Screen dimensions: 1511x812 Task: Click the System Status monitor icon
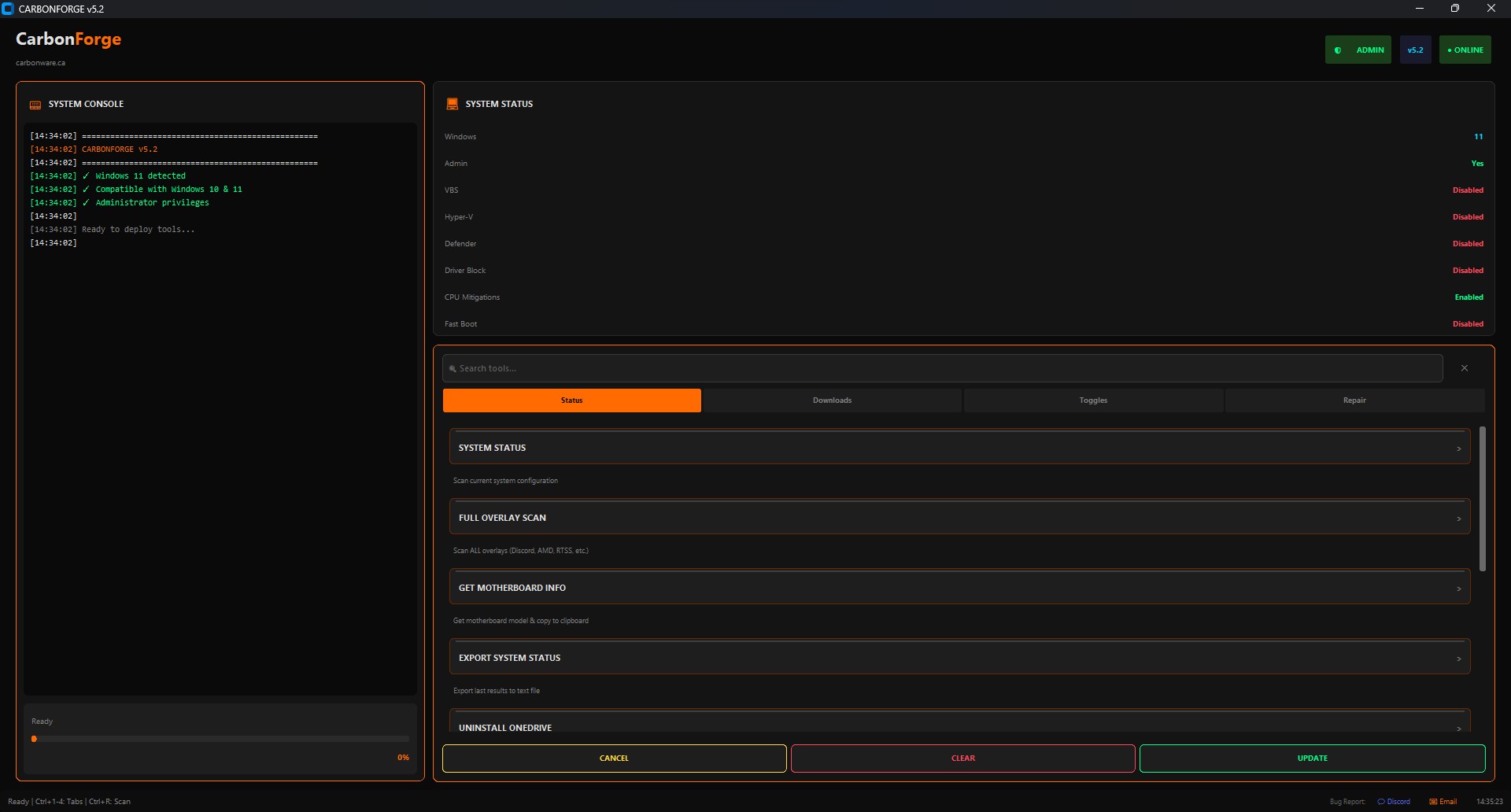[452, 103]
